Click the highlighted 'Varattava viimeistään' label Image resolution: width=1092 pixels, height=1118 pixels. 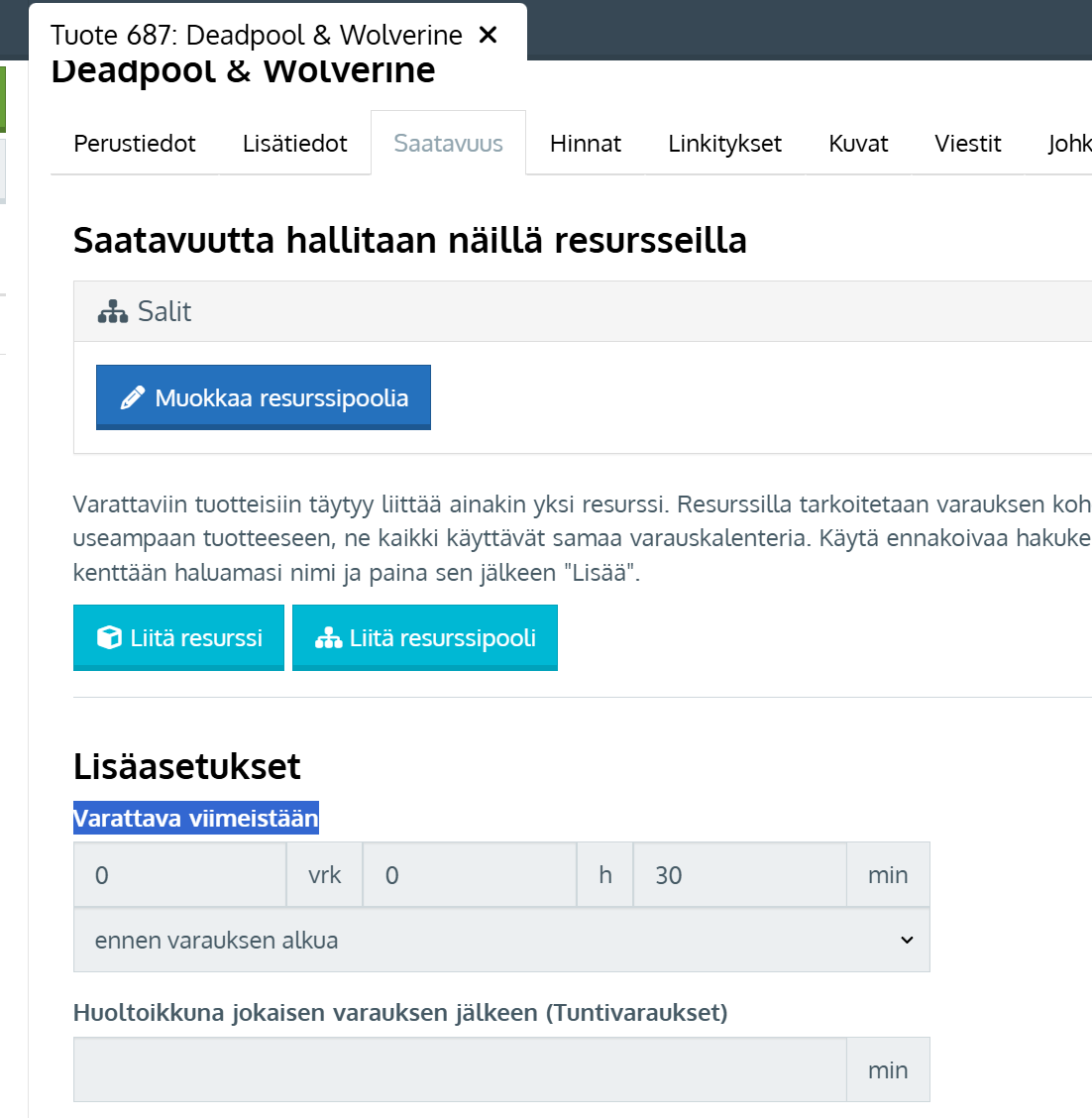[196, 819]
